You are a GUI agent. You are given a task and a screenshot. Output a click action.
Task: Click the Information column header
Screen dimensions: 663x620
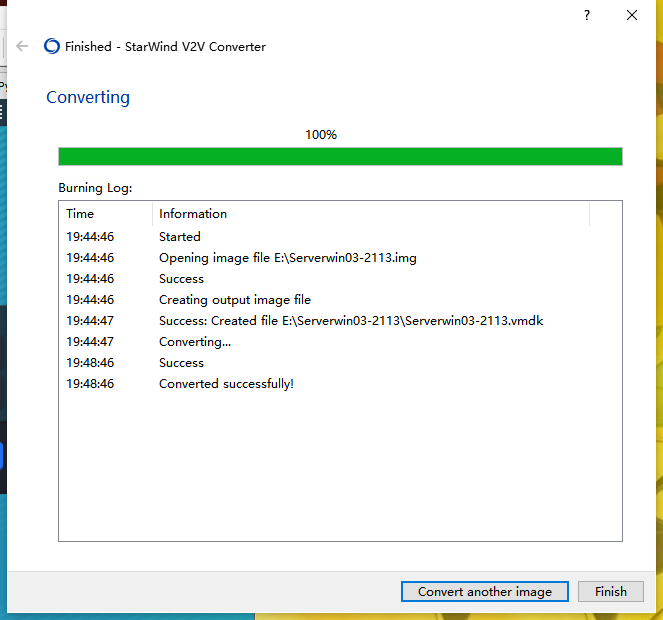371,214
